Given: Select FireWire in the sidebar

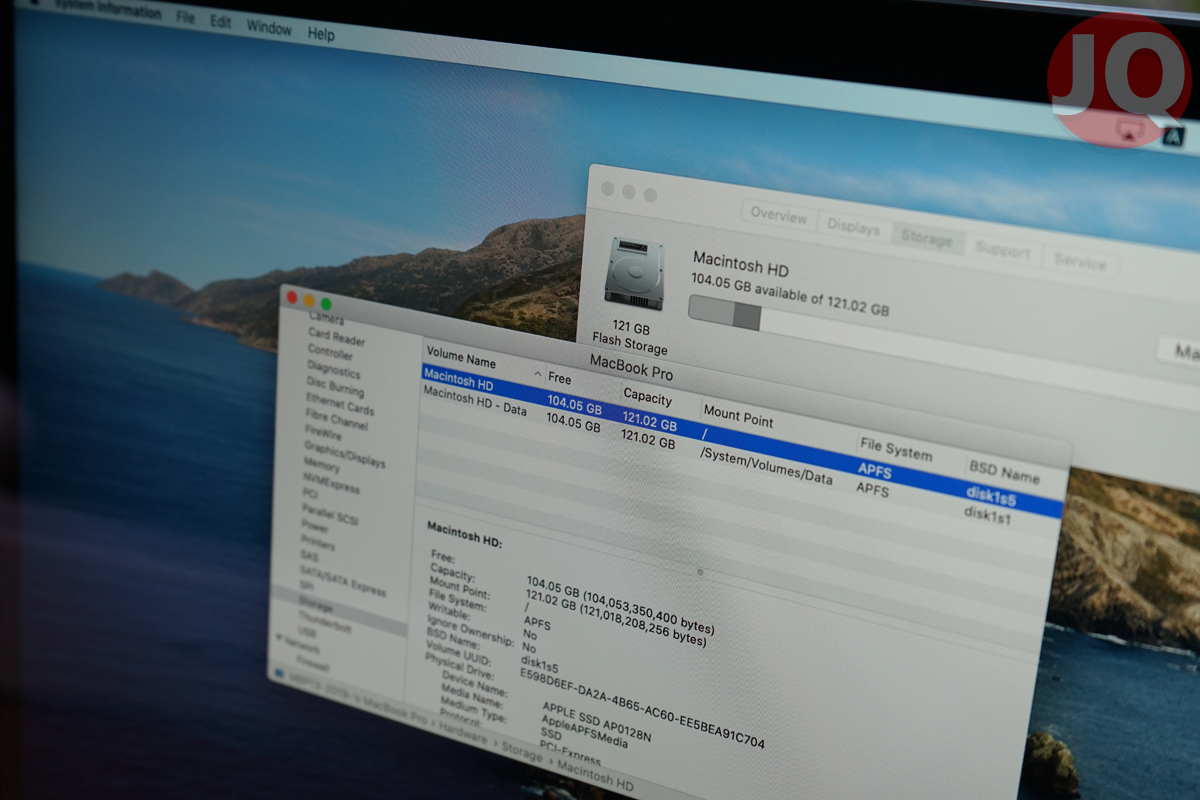Looking at the screenshot, I should pyautogui.click(x=322, y=432).
